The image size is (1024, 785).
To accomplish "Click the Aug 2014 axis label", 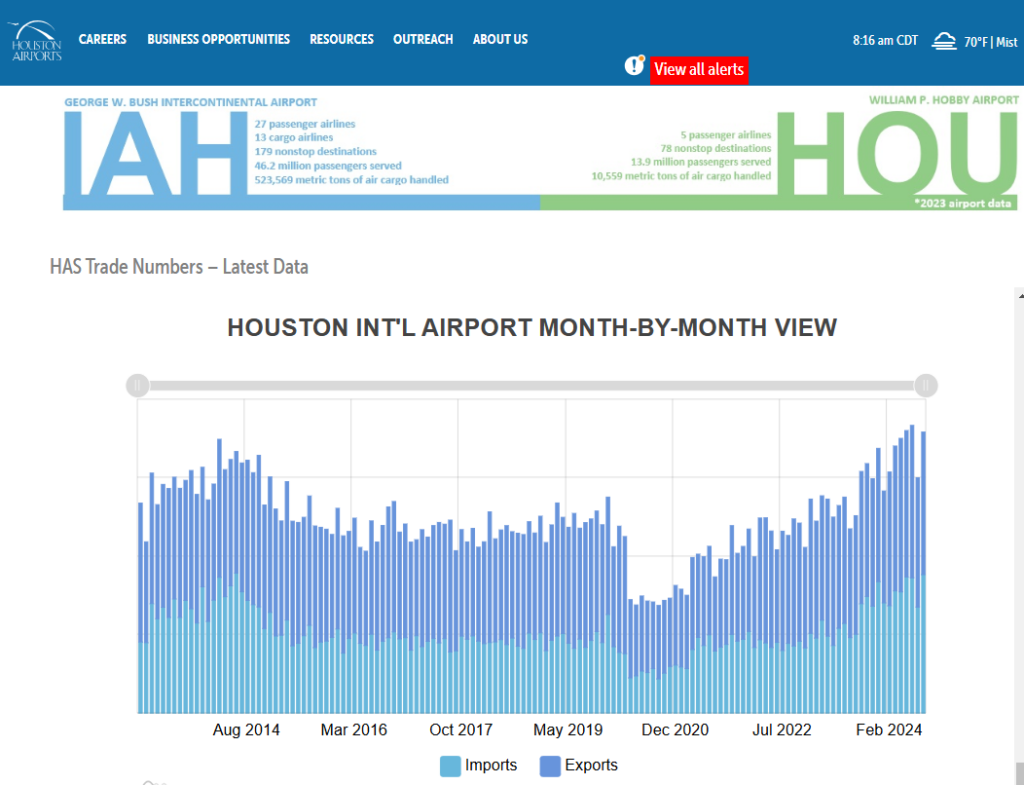I will pyautogui.click(x=246, y=729).
